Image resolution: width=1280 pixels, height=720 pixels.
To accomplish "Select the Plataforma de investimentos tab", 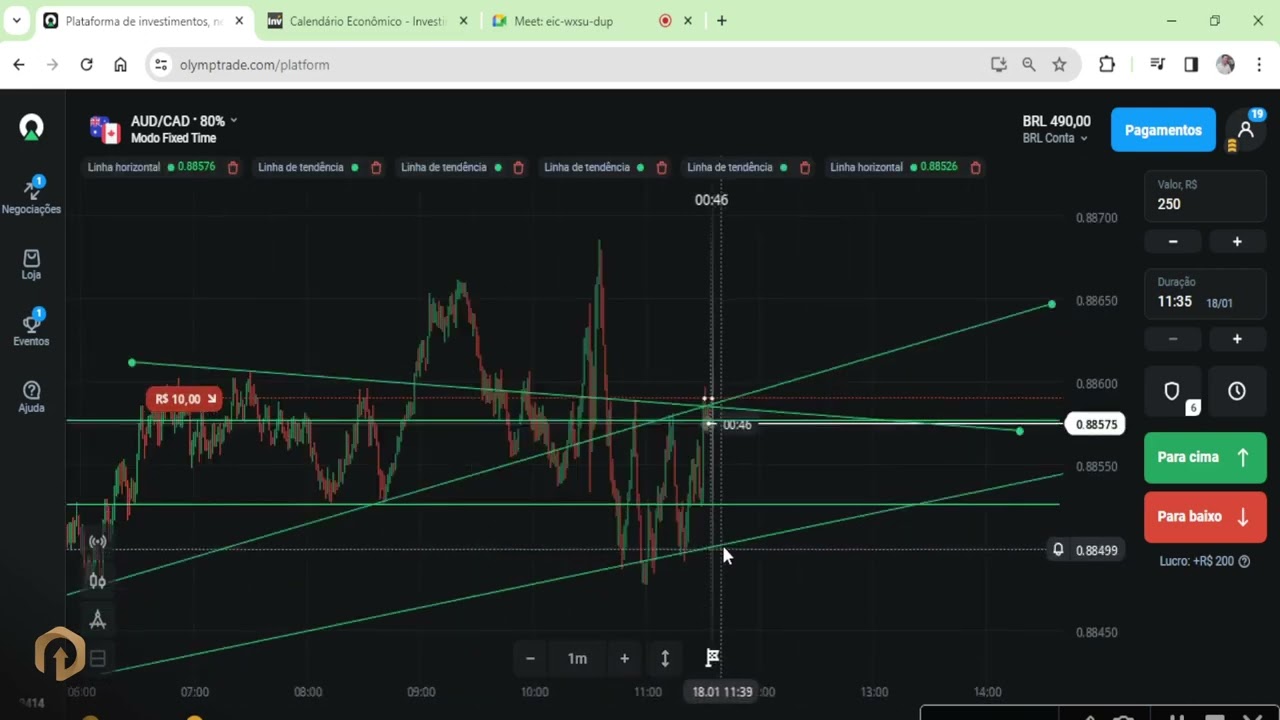I will 146,21.
